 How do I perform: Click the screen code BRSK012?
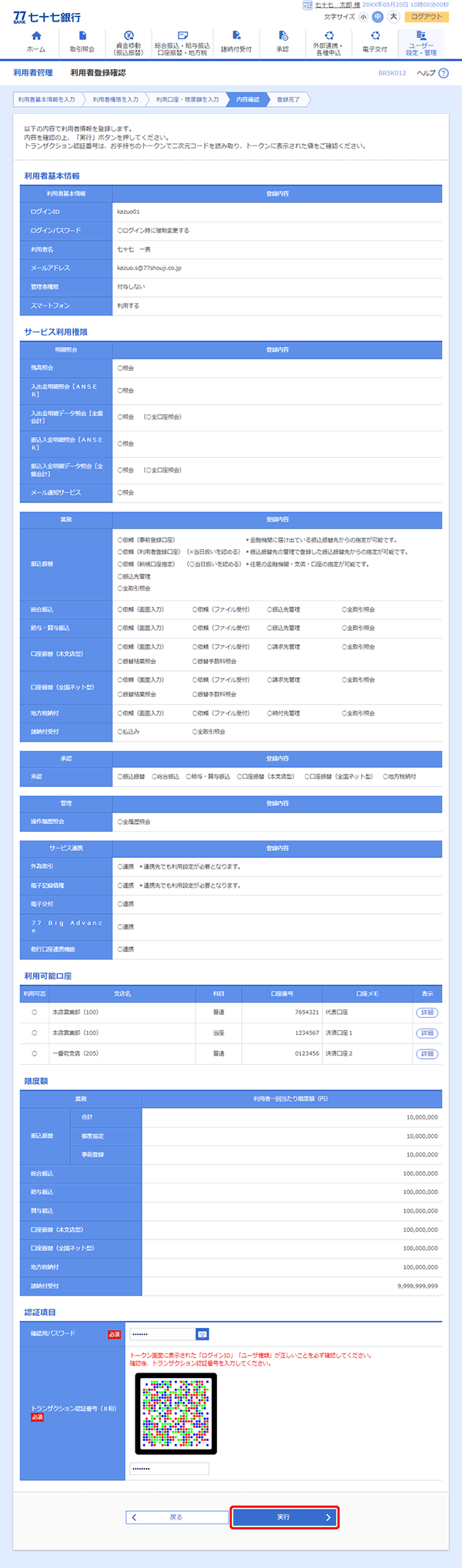(x=392, y=73)
